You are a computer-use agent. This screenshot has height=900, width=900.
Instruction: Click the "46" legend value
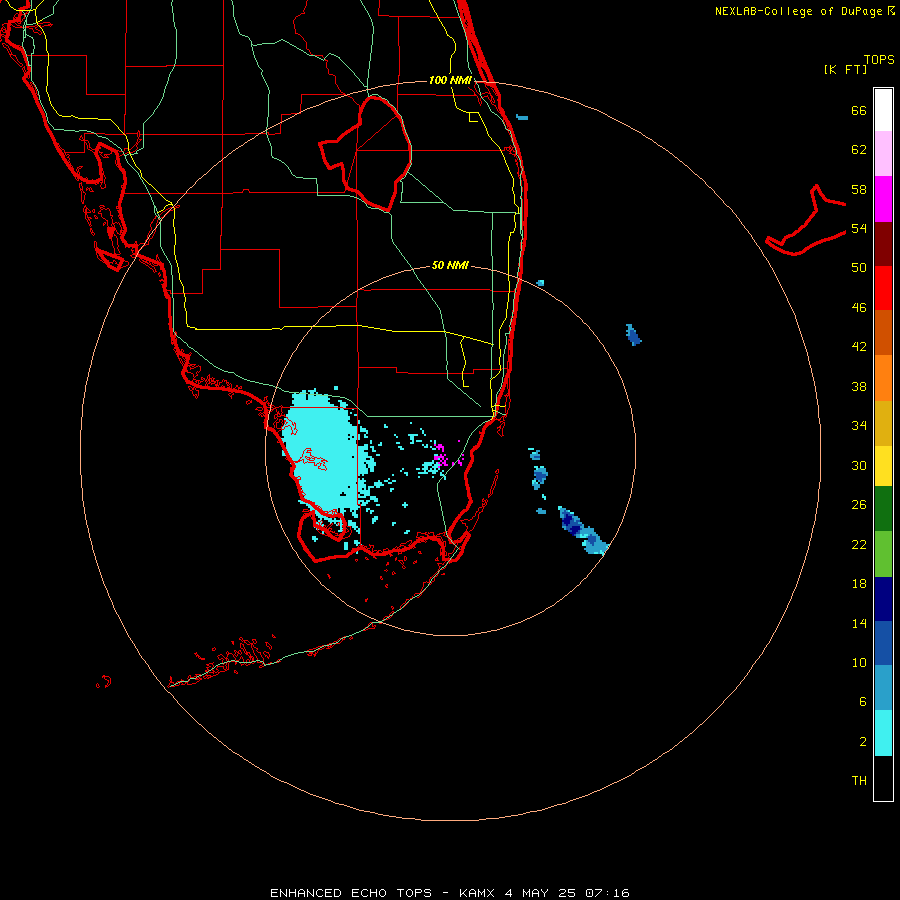(x=859, y=308)
